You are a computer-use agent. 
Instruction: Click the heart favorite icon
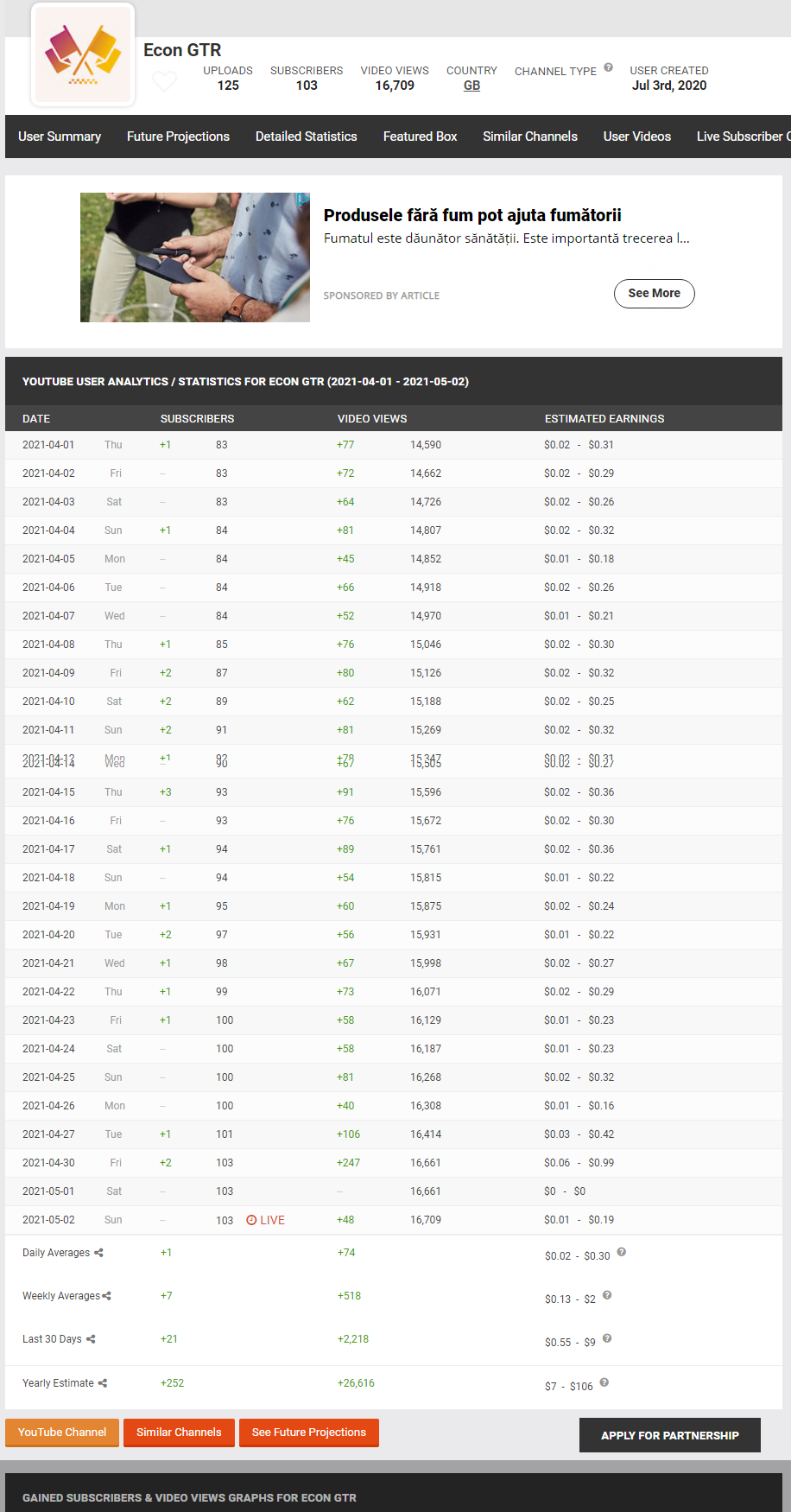[164, 82]
